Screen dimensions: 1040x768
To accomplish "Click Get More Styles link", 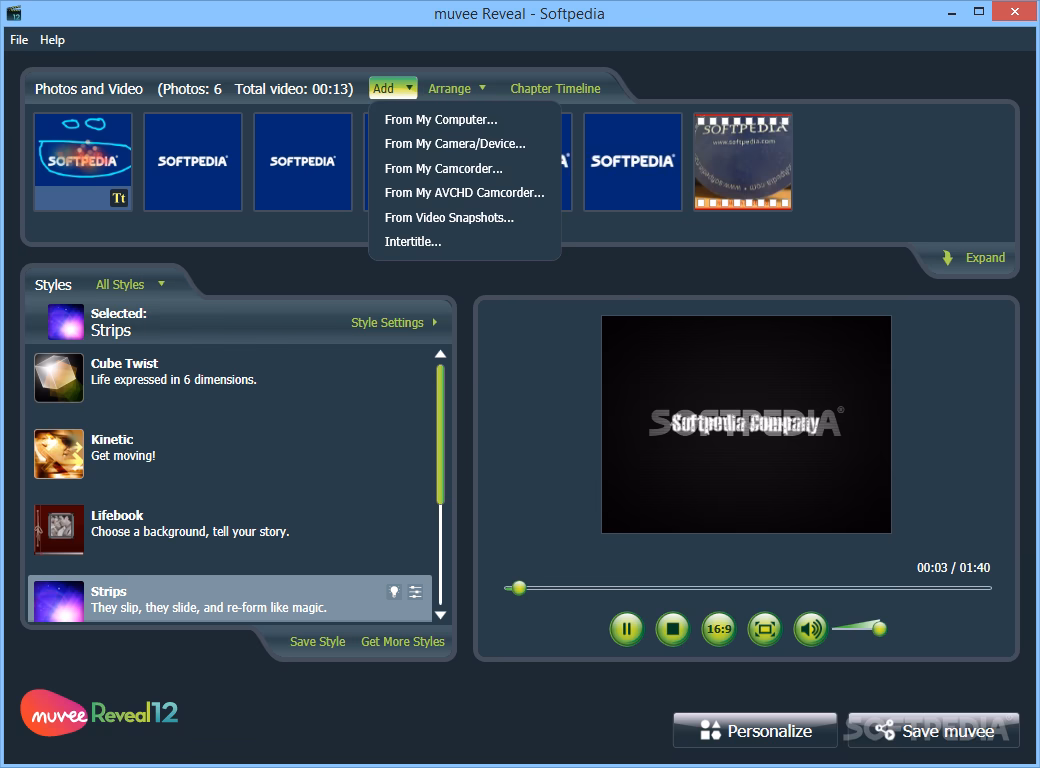I will pyautogui.click(x=403, y=641).
